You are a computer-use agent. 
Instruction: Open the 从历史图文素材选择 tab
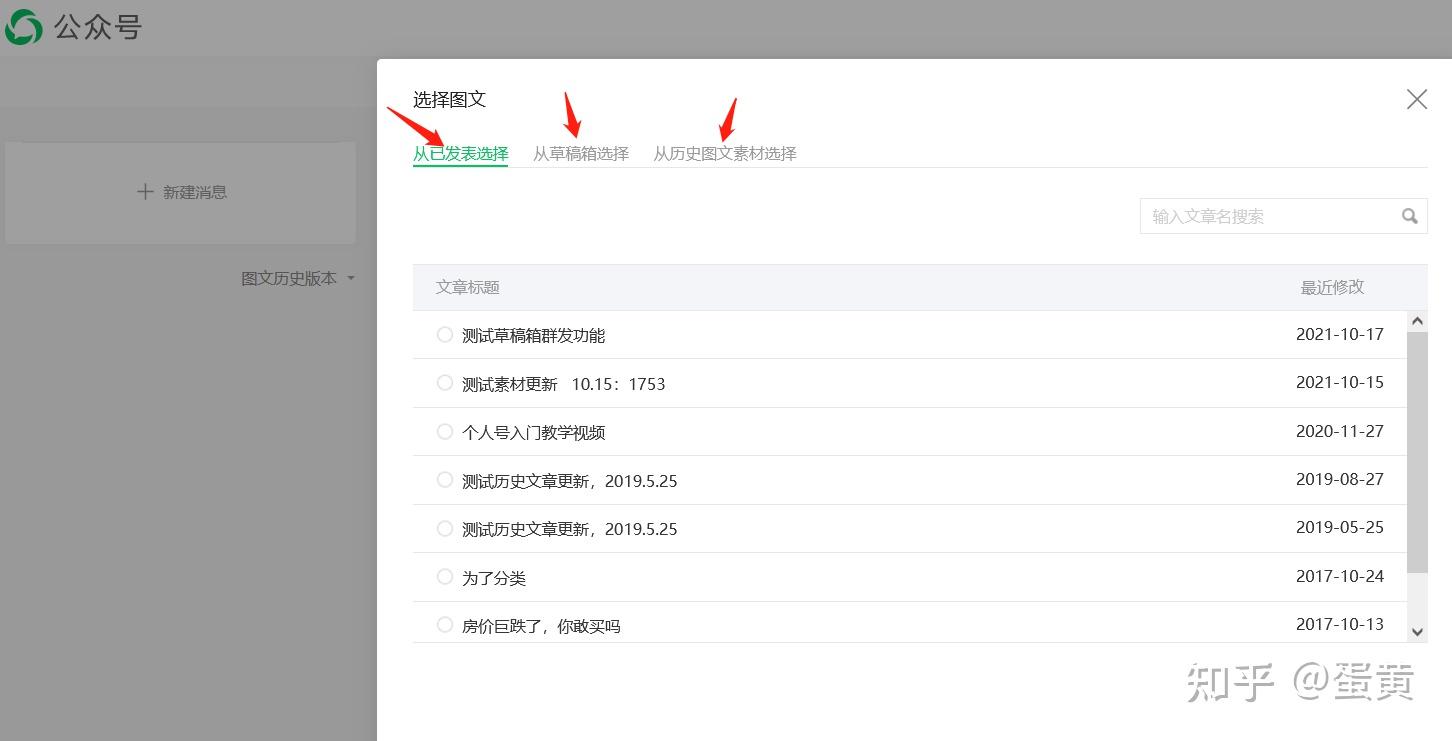[724, 153]
